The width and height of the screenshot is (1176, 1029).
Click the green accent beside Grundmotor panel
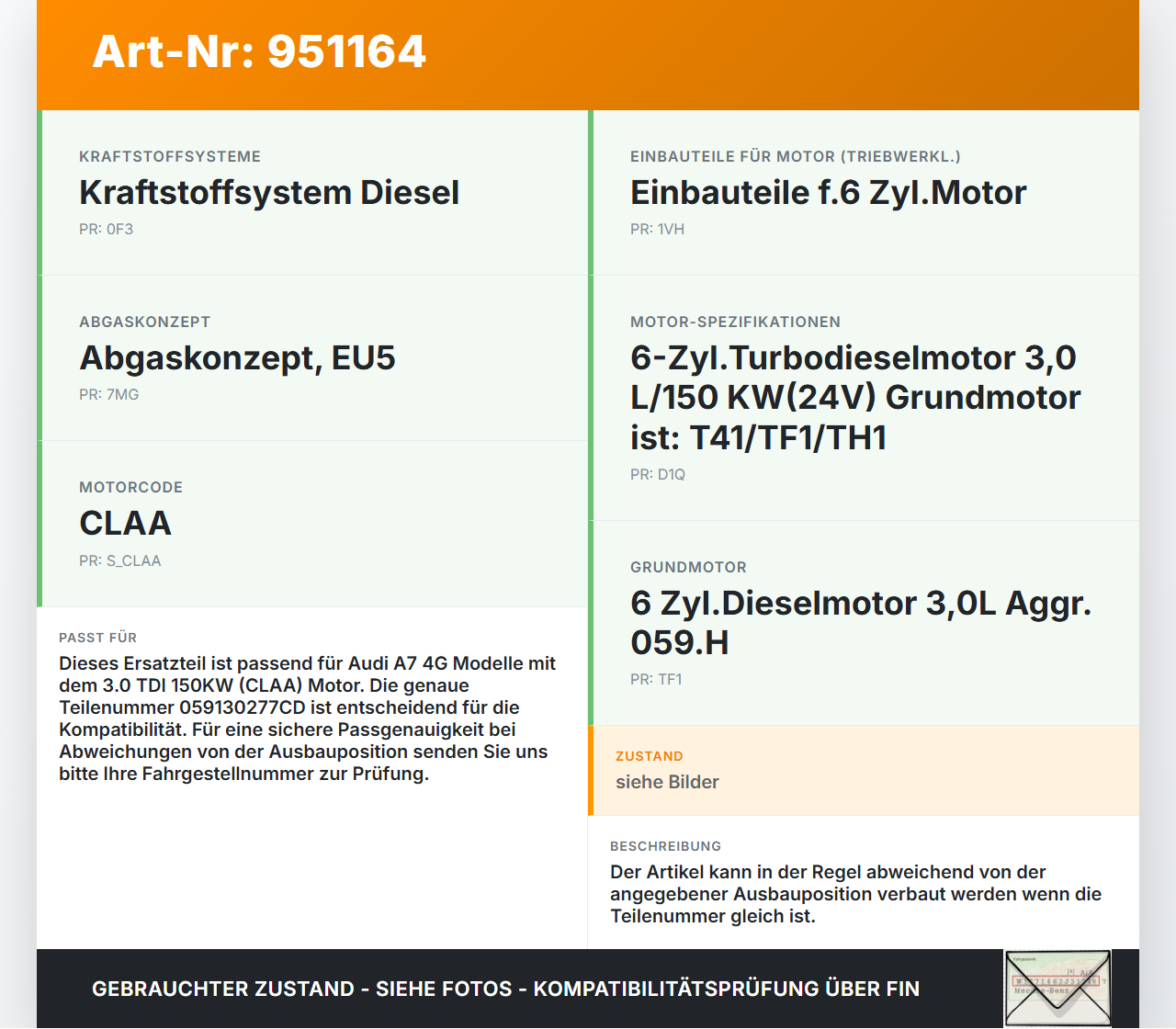[x=591, y=625]
